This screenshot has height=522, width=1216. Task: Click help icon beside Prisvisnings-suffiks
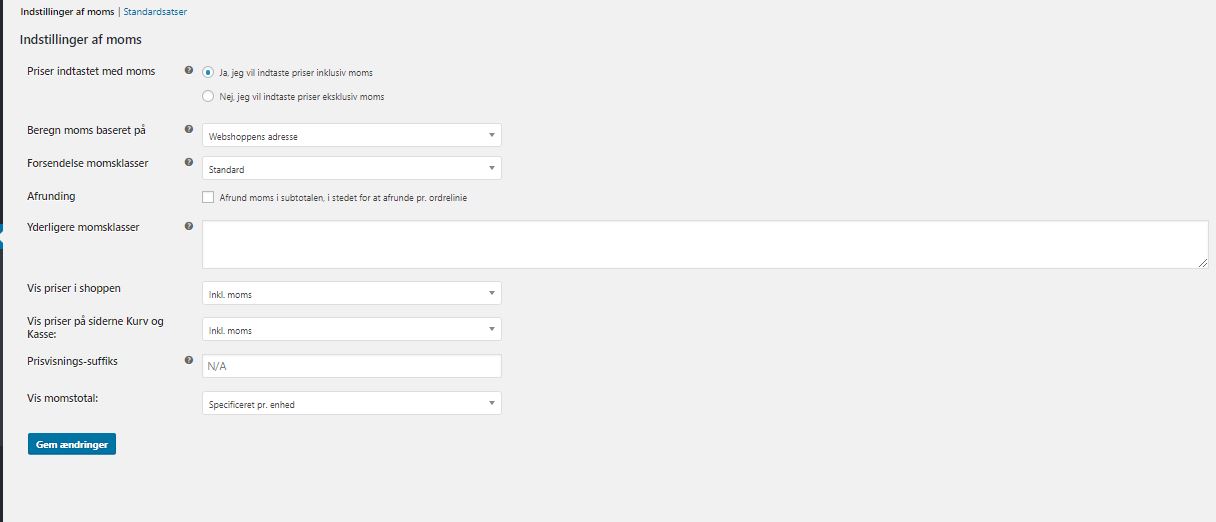[x=189, y=360]
